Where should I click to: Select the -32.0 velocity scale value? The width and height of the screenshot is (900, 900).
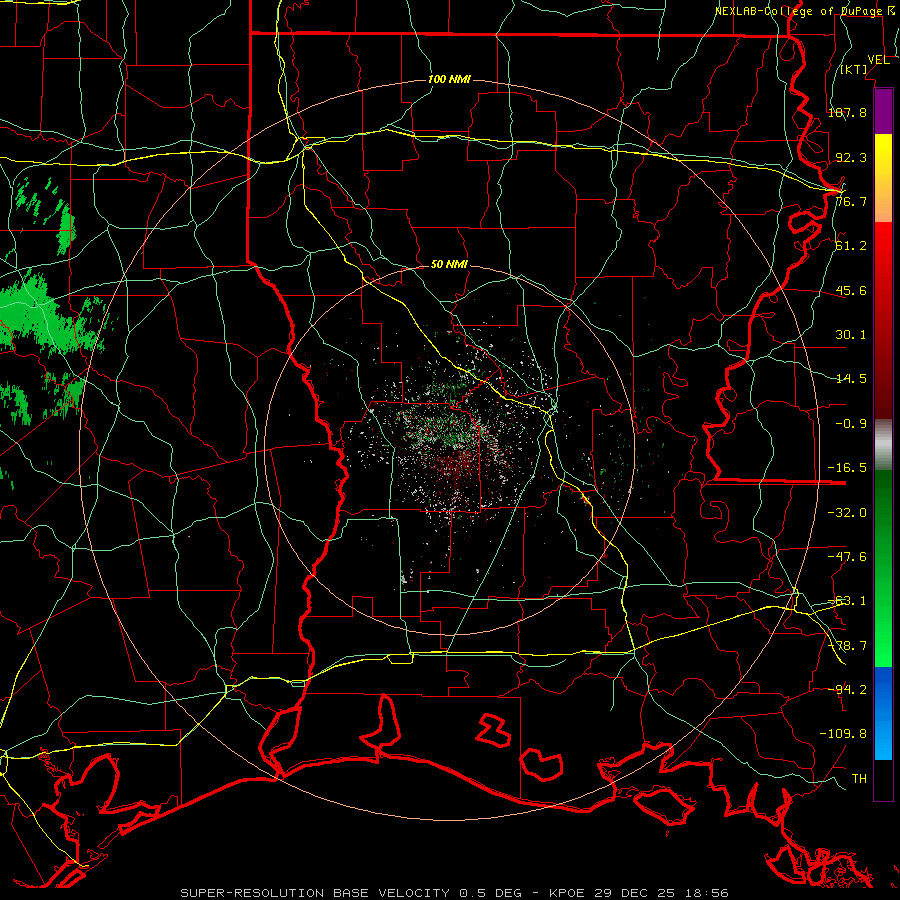coord(847,513)
